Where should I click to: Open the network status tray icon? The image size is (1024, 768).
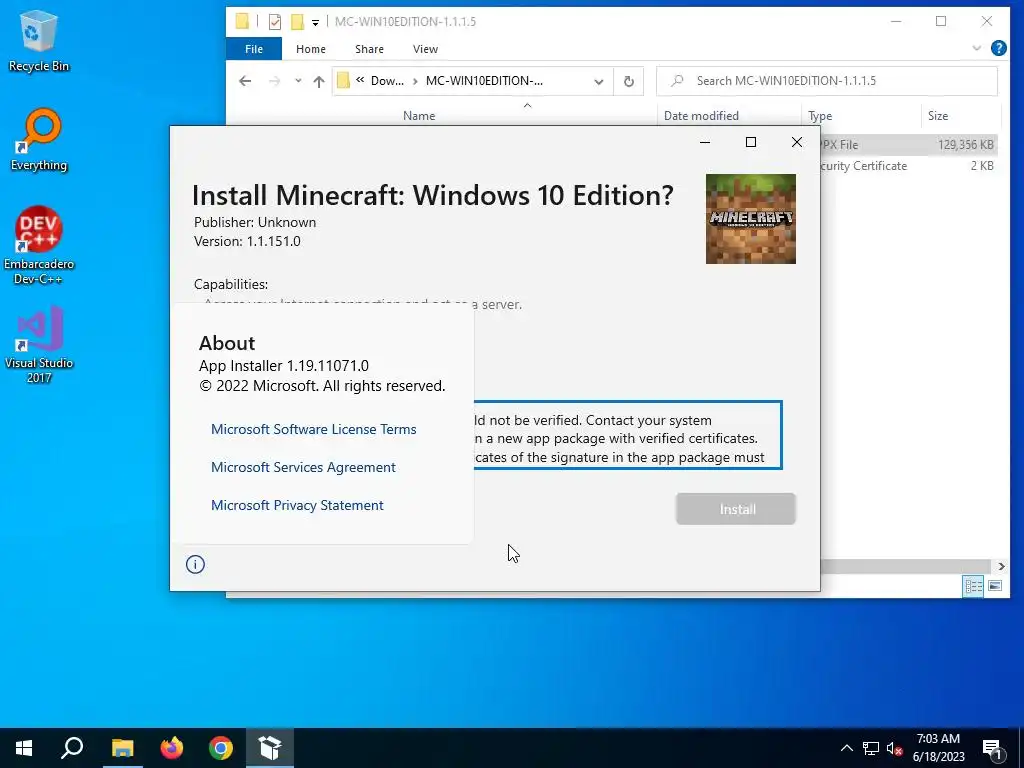[871, 748]
